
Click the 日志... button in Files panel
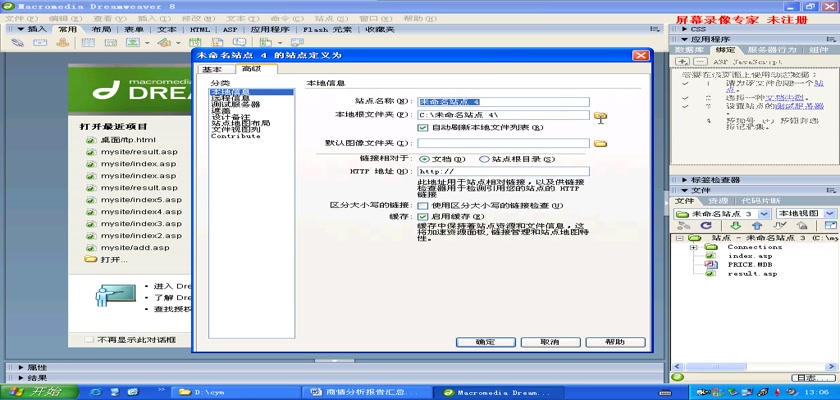click(813, 378)
